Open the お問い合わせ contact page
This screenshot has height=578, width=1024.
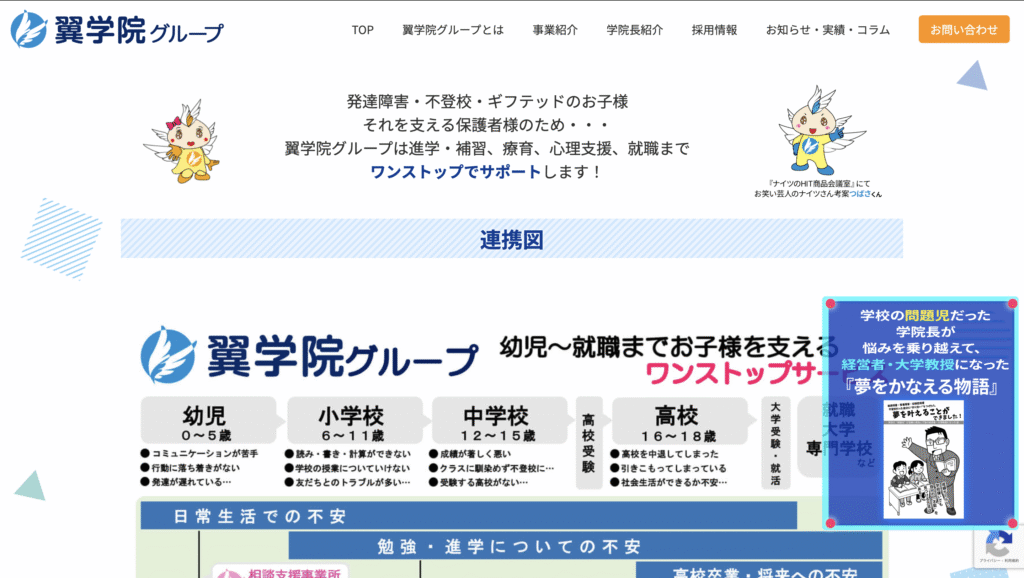coord(964,29)
